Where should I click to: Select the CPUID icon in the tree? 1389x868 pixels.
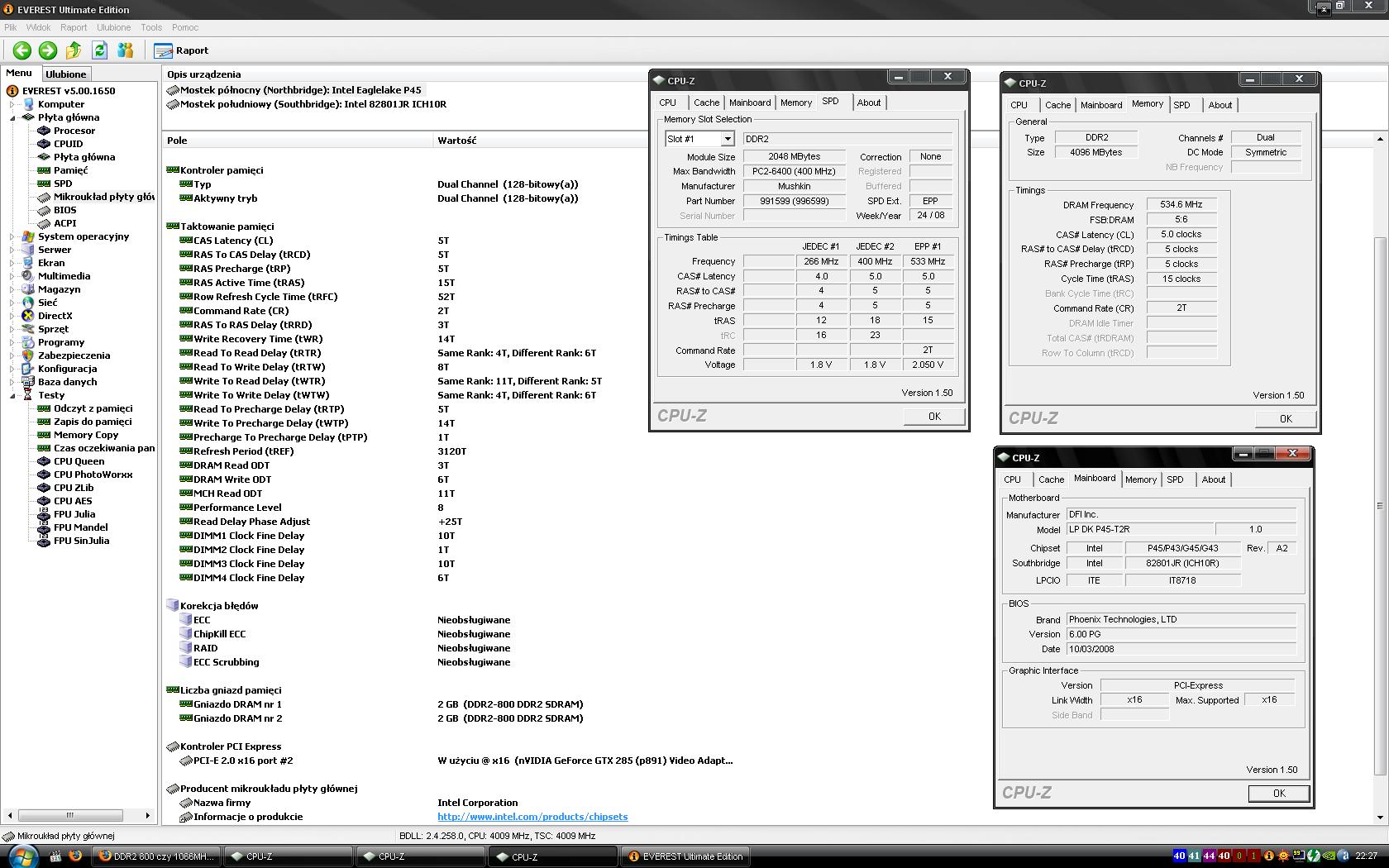point(44,144)
